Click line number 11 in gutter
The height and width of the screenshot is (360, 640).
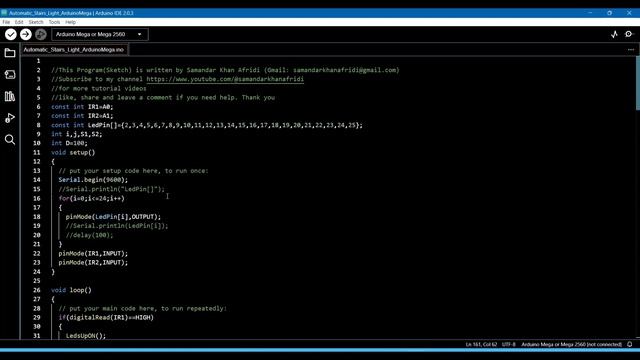tap(37, 153)
